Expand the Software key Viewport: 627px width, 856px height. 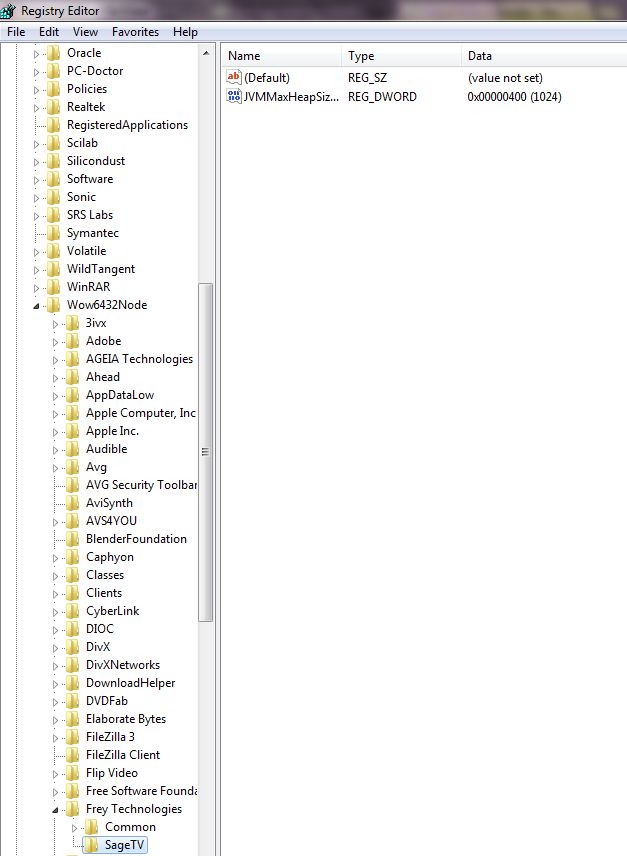click(x=37, y=180)
